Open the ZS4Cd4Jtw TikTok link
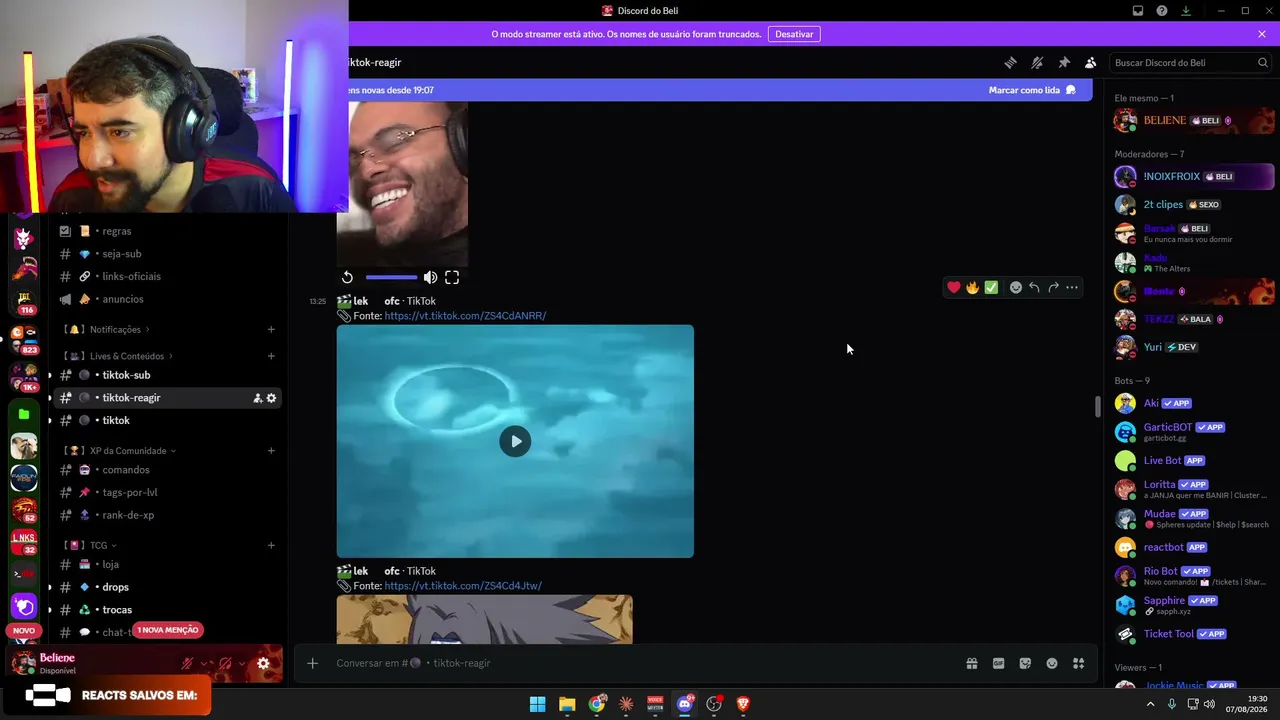Screen dimensions: 1280x720 pos(463,586)
